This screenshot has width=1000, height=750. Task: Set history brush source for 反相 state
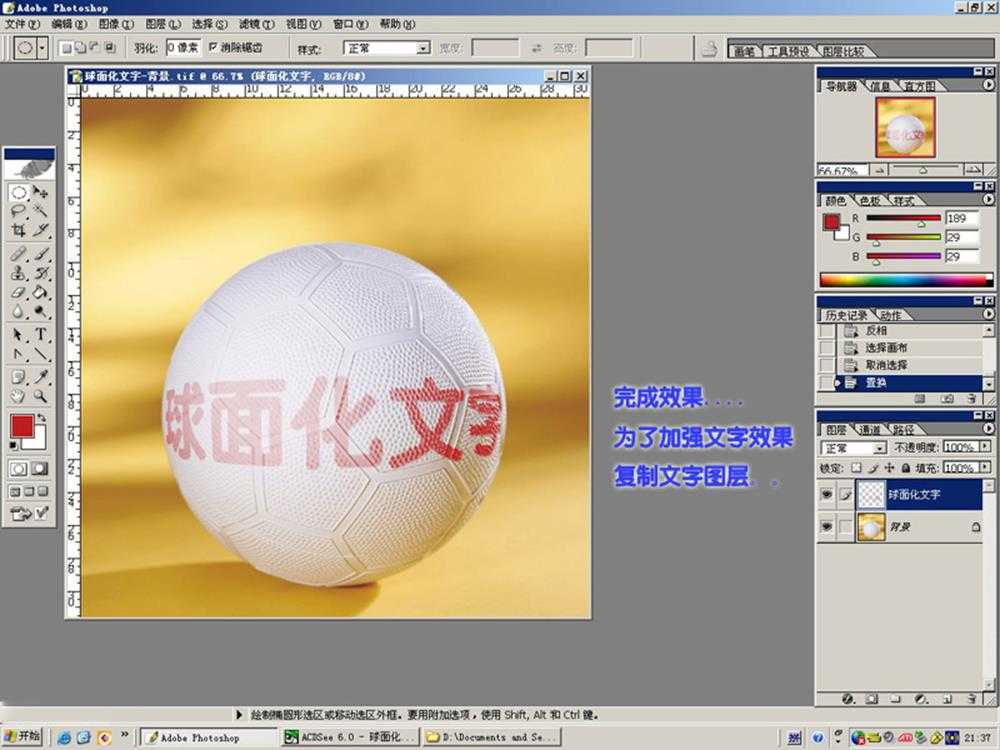827,331
